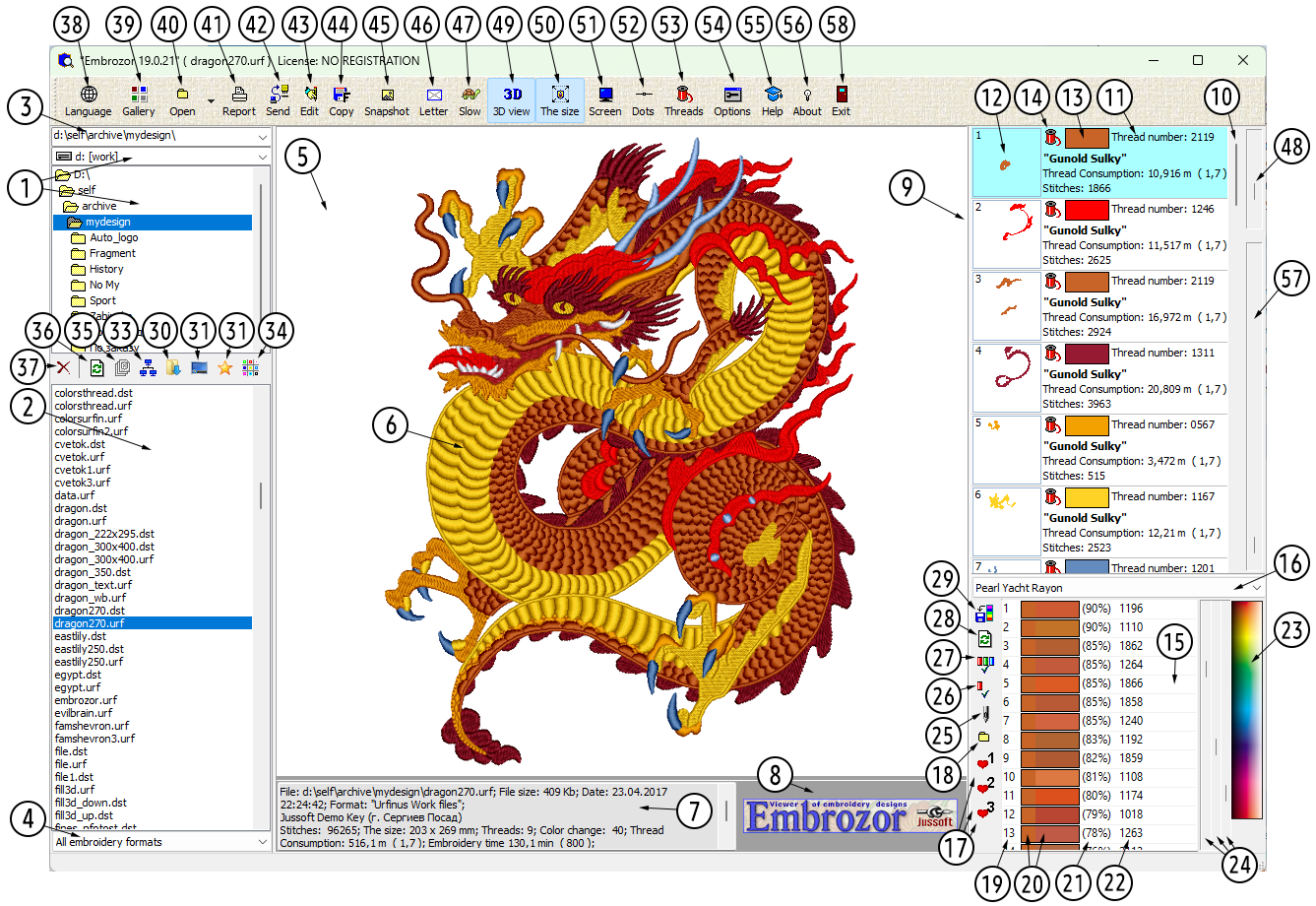
Task: Click the red X delete file icon
Action: click(63, 367)
